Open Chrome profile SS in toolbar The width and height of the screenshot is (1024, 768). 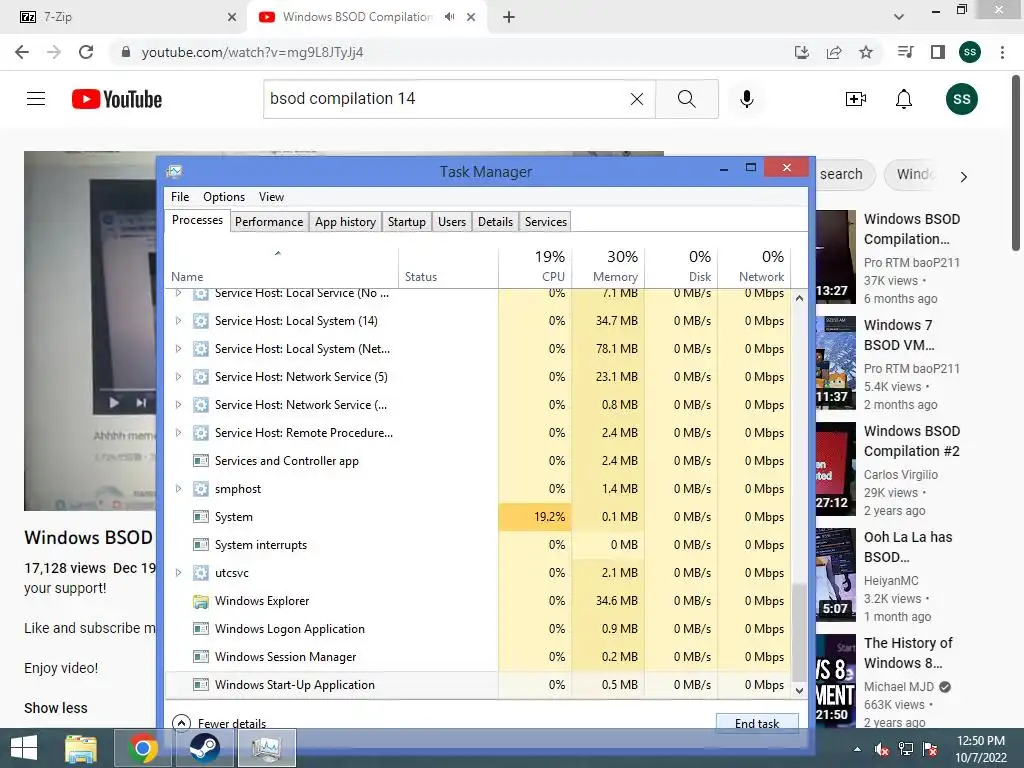970,52
